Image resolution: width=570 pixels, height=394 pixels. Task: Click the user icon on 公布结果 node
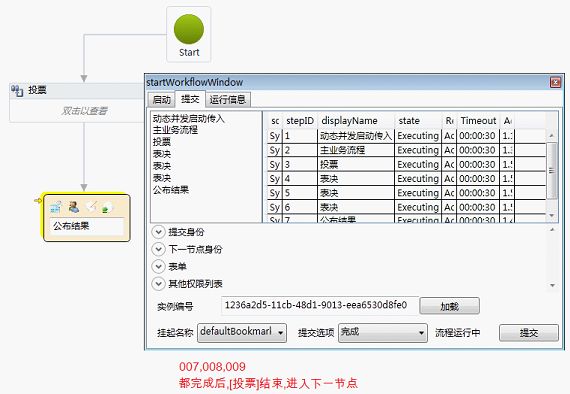(x=74, y=207)
